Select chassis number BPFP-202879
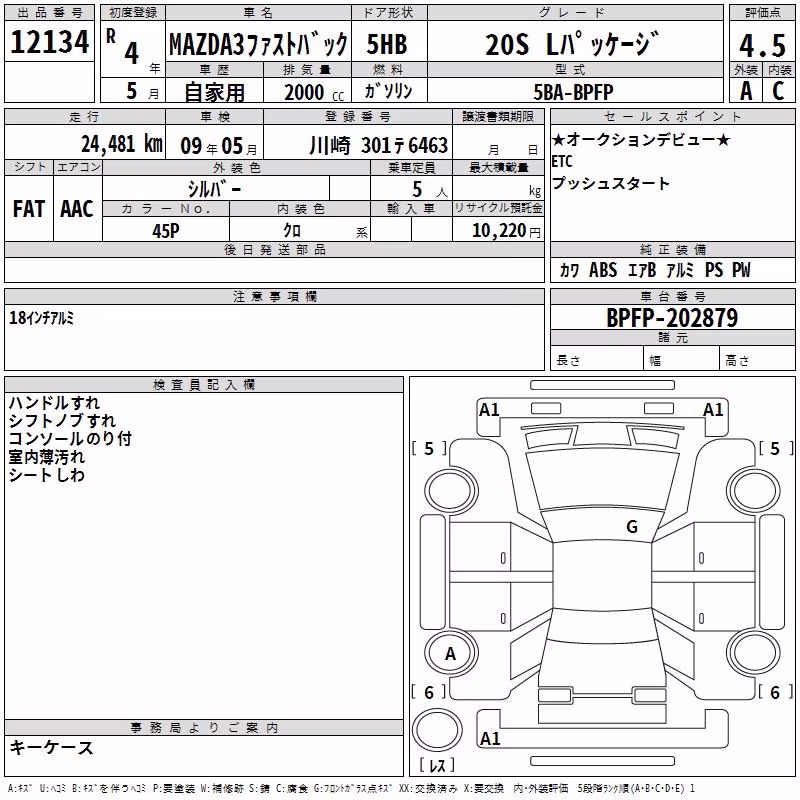 click(x=672, y=318)
